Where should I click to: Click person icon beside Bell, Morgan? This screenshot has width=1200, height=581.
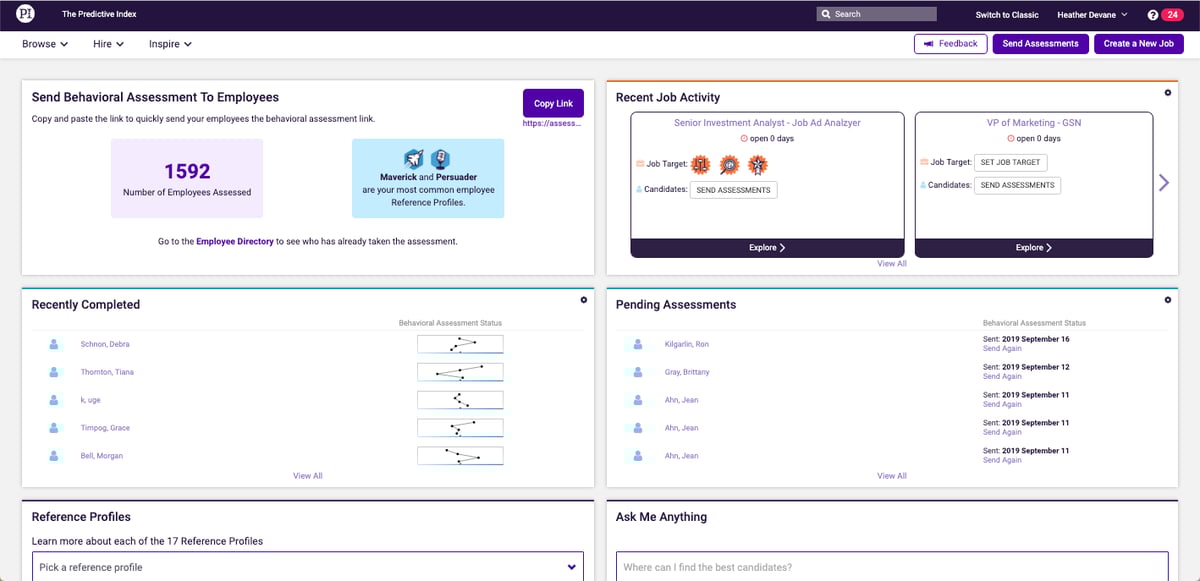click(54, 456)
